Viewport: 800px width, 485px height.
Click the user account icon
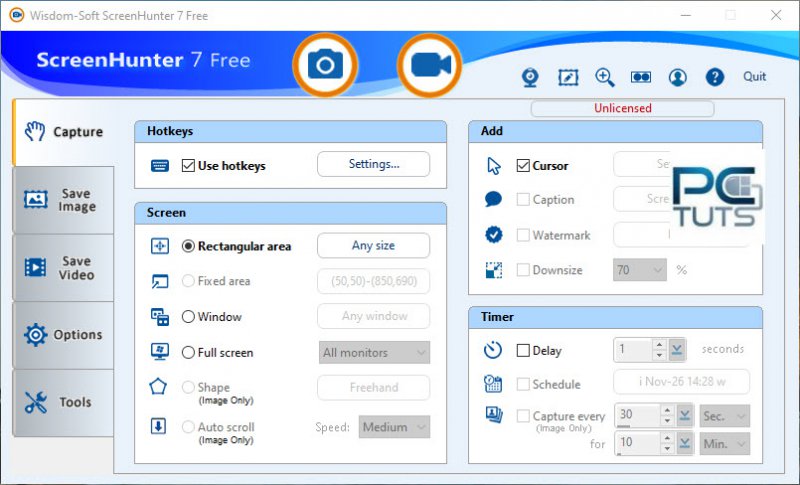click(x=678, y=78)
